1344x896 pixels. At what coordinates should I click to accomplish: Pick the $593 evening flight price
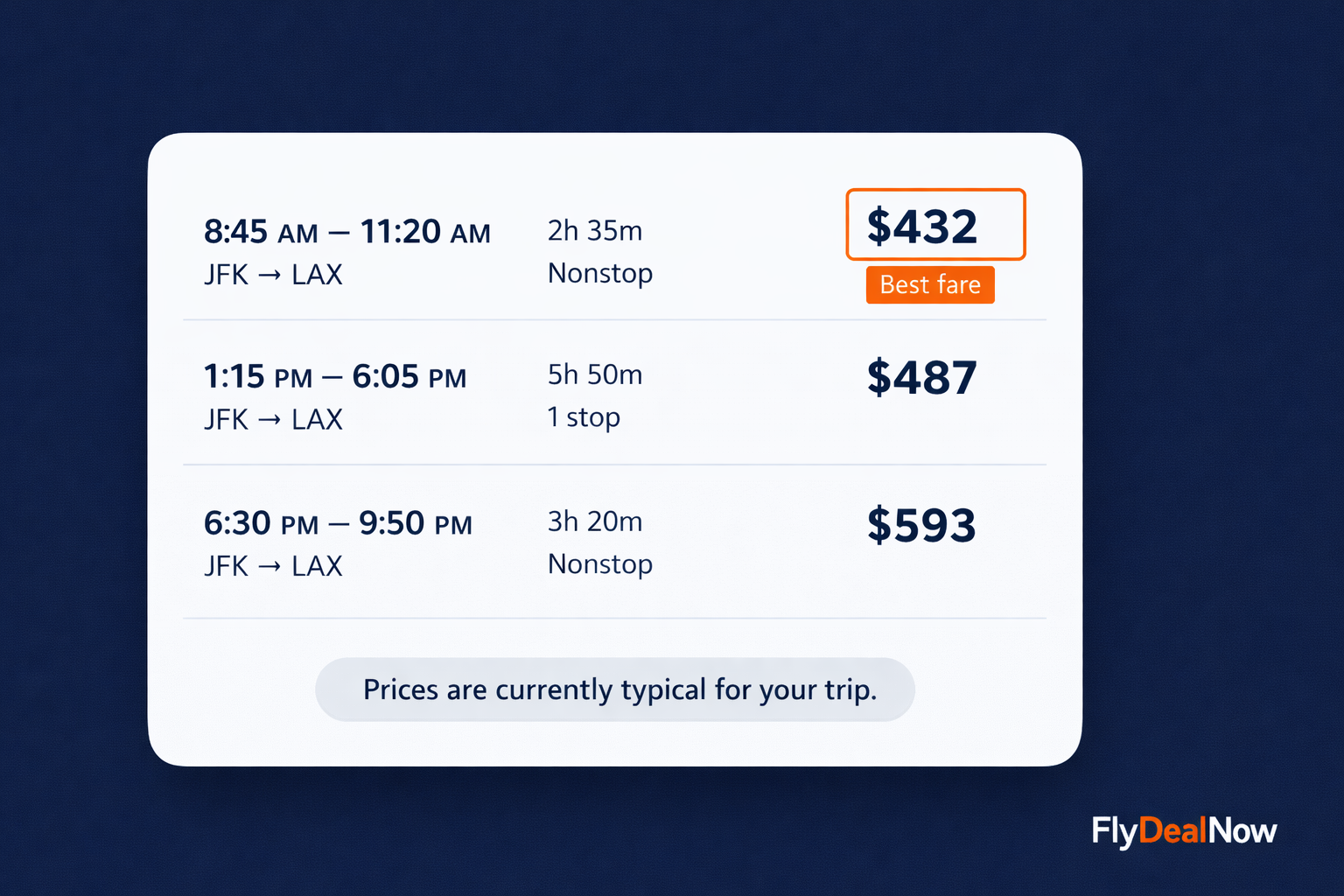[921, 525]
